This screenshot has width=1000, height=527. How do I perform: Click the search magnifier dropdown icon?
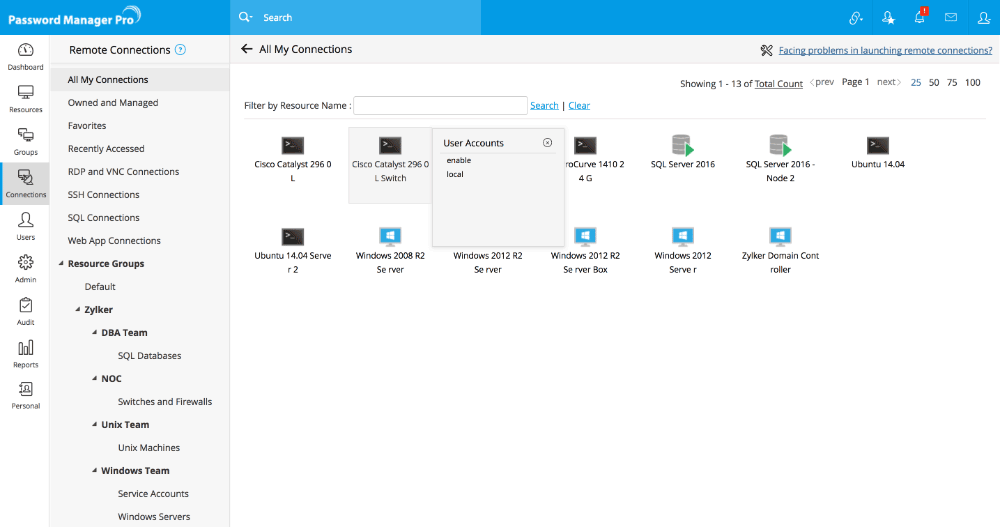click(246, 17)
